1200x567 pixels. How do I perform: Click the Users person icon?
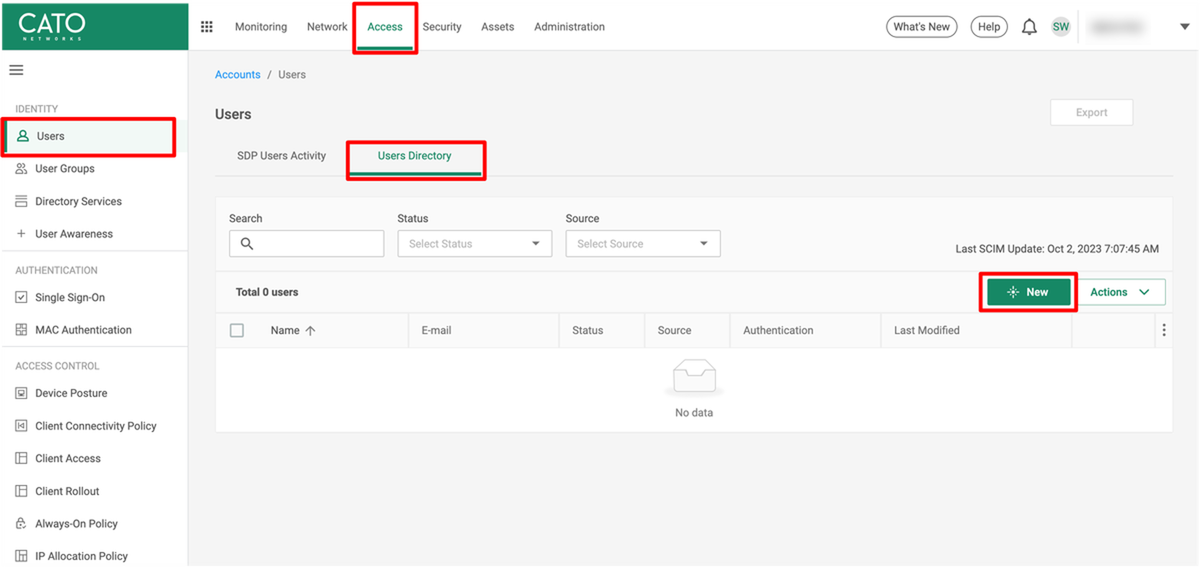click(x=23, y=136)
